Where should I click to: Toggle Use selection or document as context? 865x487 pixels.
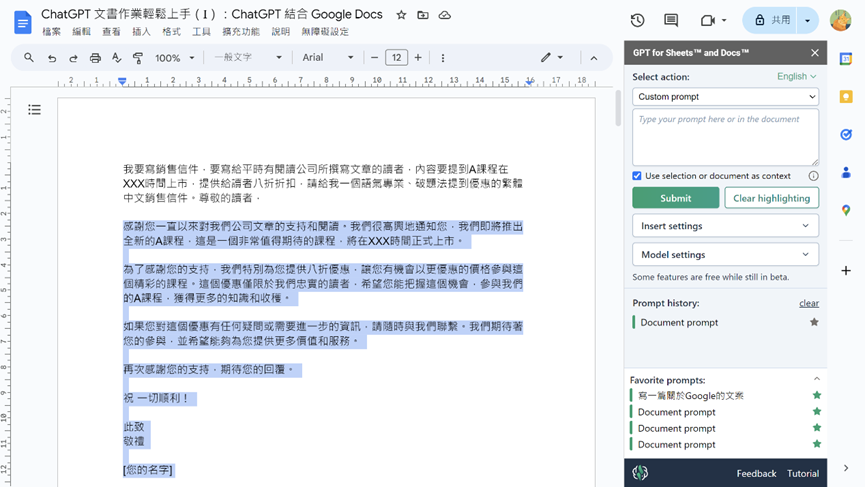637,176
